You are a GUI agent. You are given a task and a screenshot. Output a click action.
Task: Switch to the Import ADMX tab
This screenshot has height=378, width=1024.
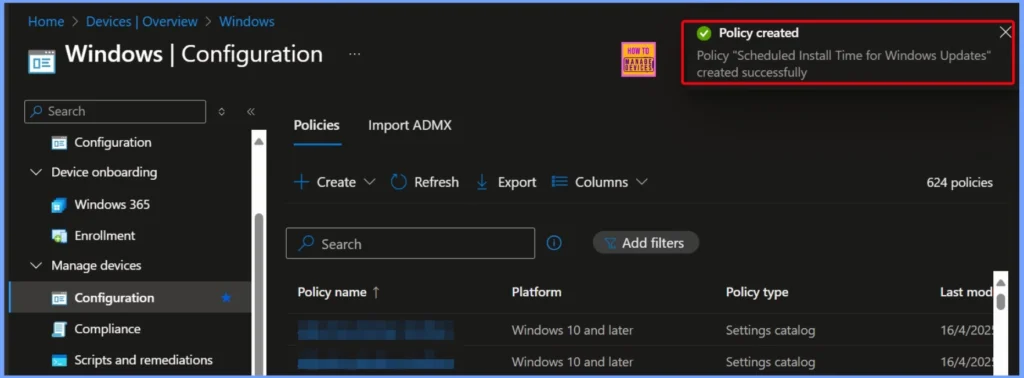(x=409, y=125)
